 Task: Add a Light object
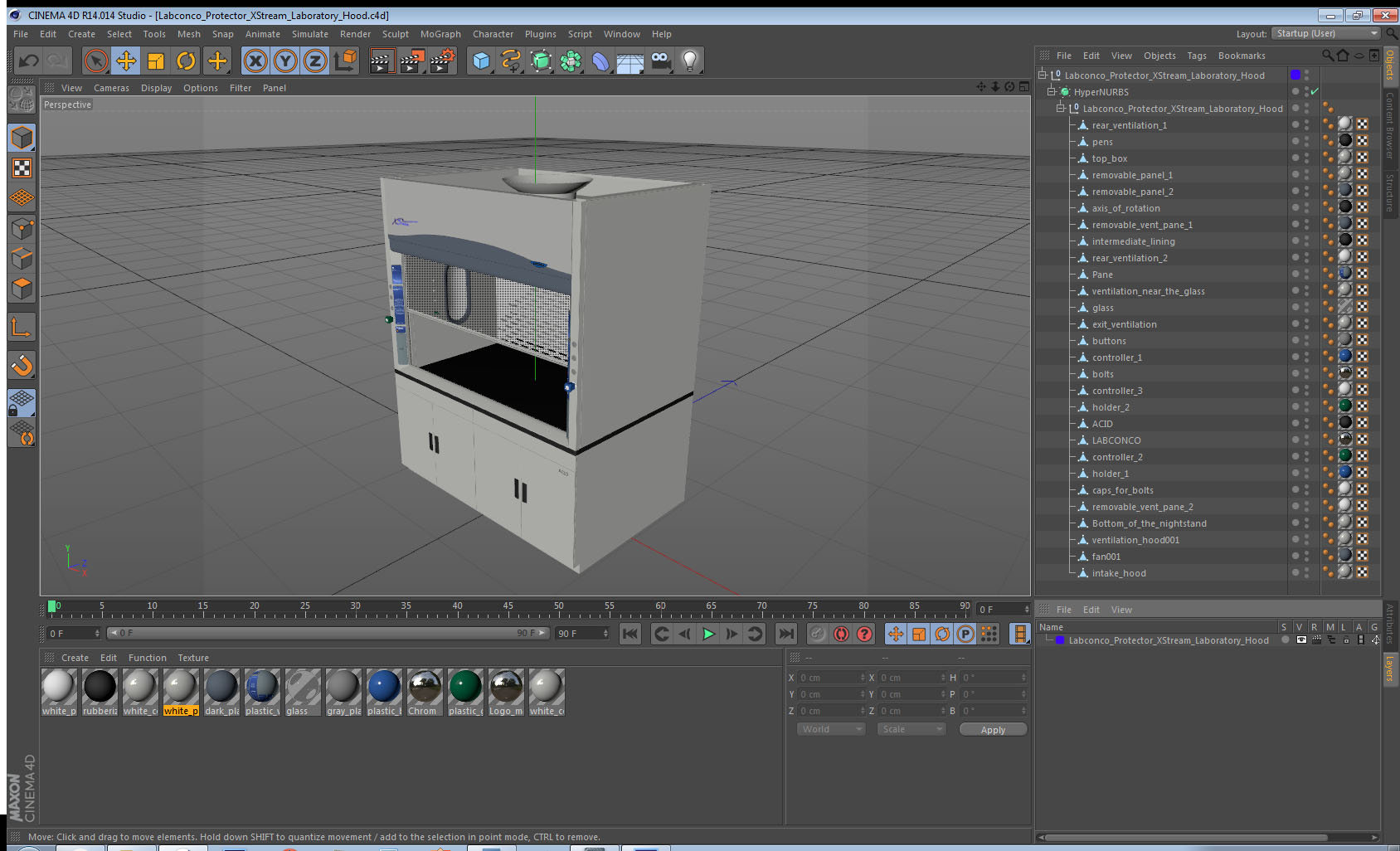coord(690,61)
